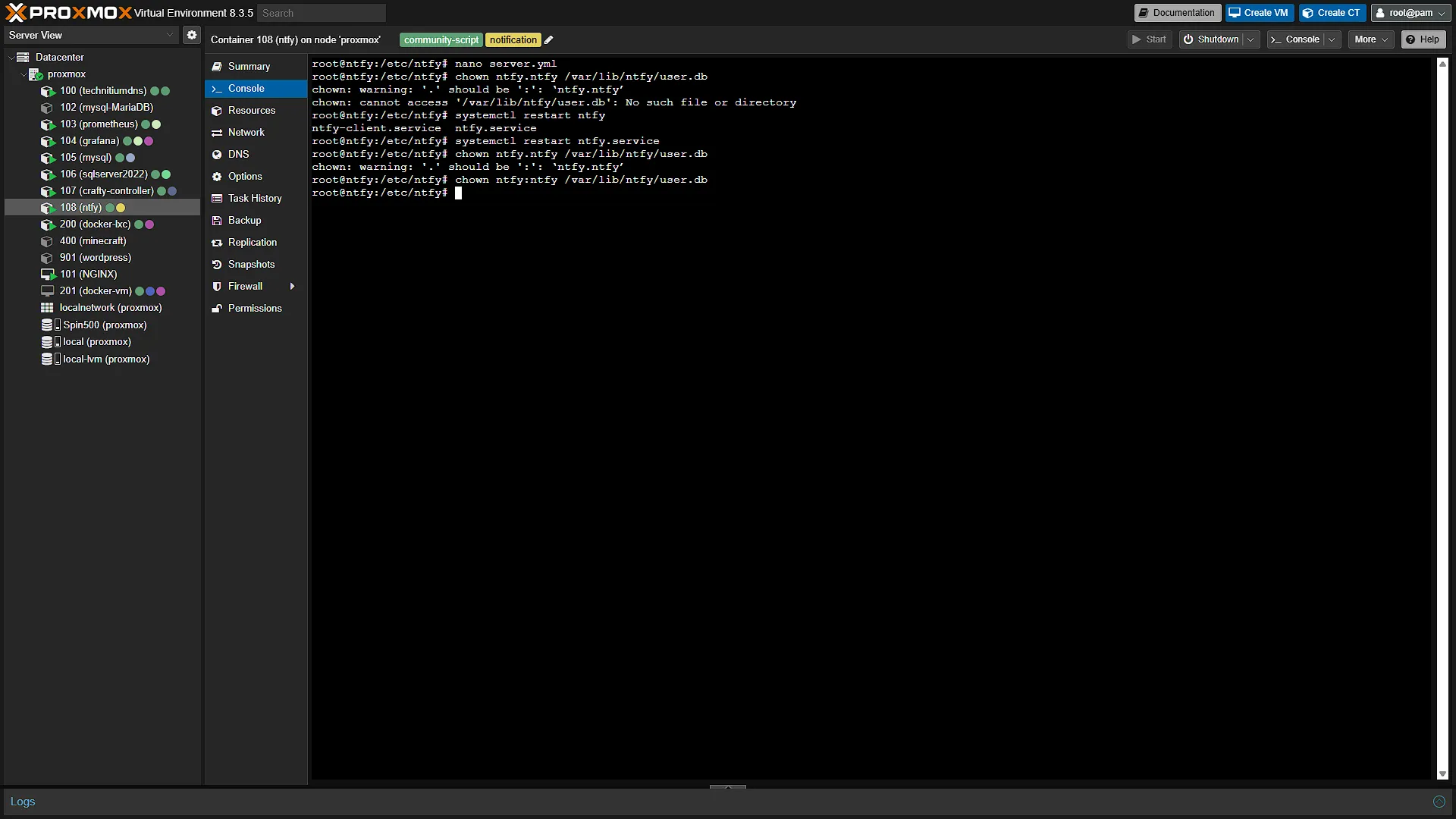This screenshot has height=819, width=1456.
Task: Click Snapshots history icon in sidebar
Action: point(217,265)
